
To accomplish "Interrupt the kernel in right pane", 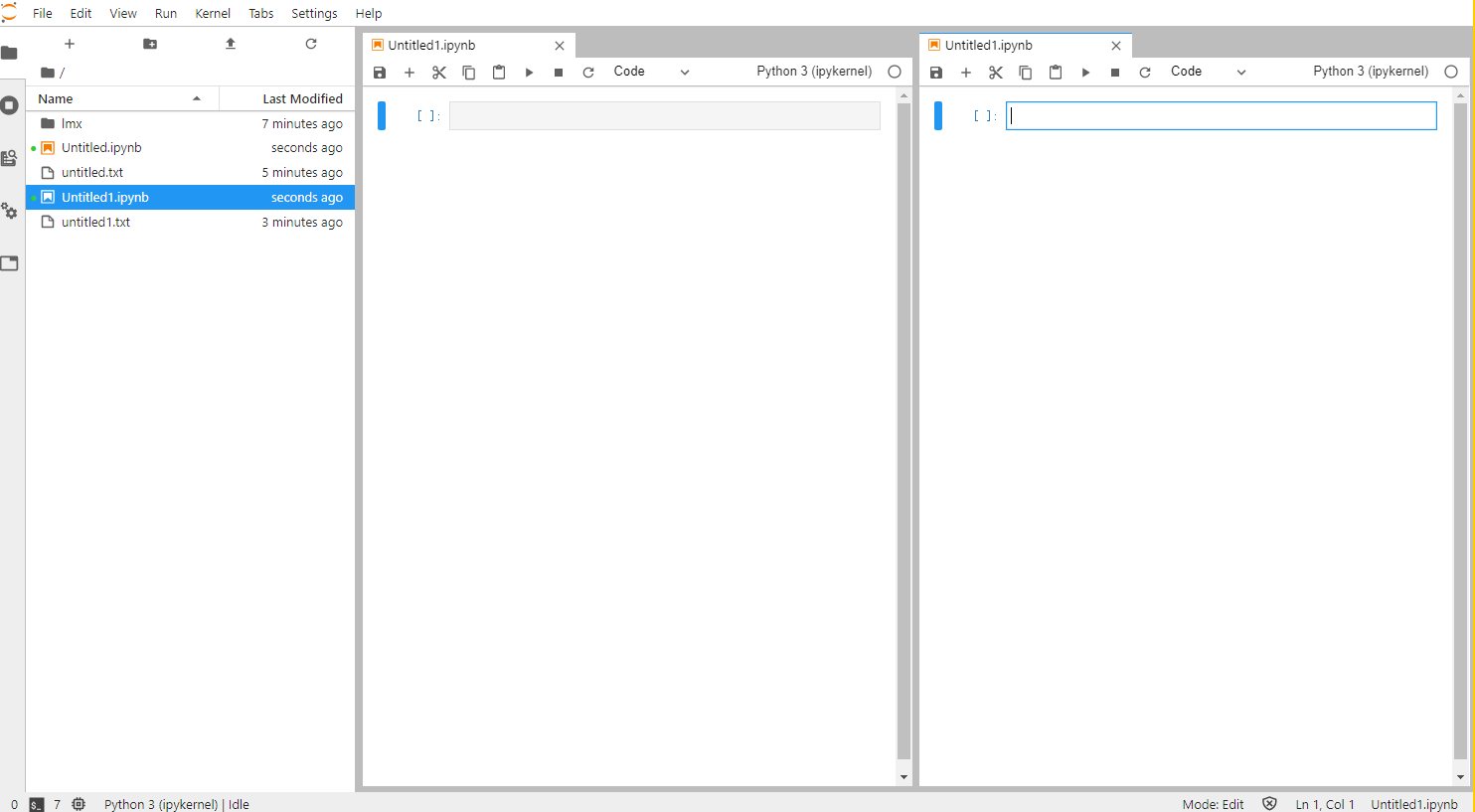I will coord(1115,73).
